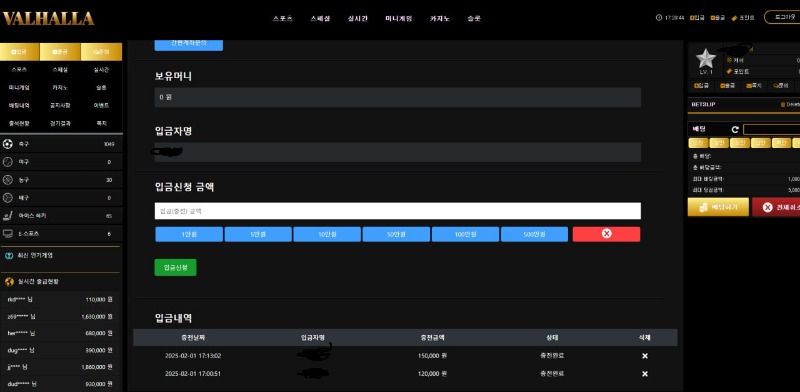Click the silver star level icon
The width and height of the screenshot is (800, 392).
tap(706, 59)
